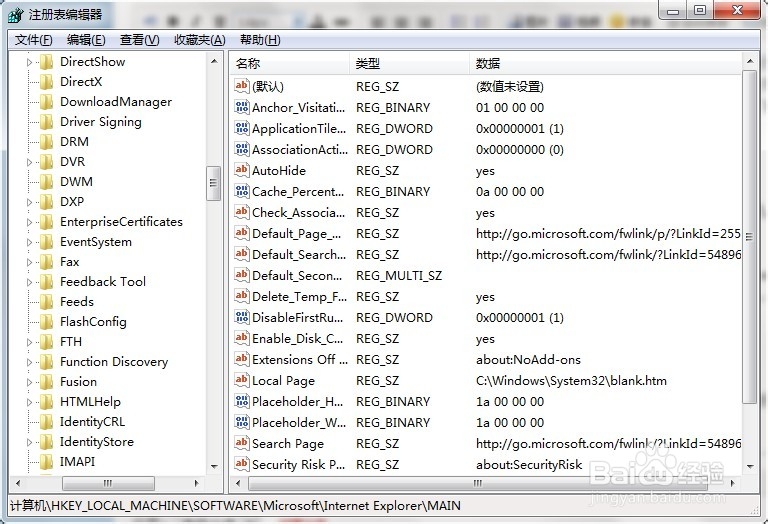Click the DWM folder icon
This screenshot has width=768, height=524.
click(x=46, y=182)
